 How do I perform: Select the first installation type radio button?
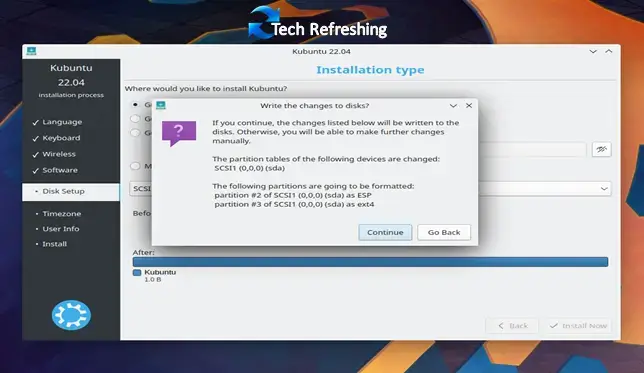(x=135, y=105)
